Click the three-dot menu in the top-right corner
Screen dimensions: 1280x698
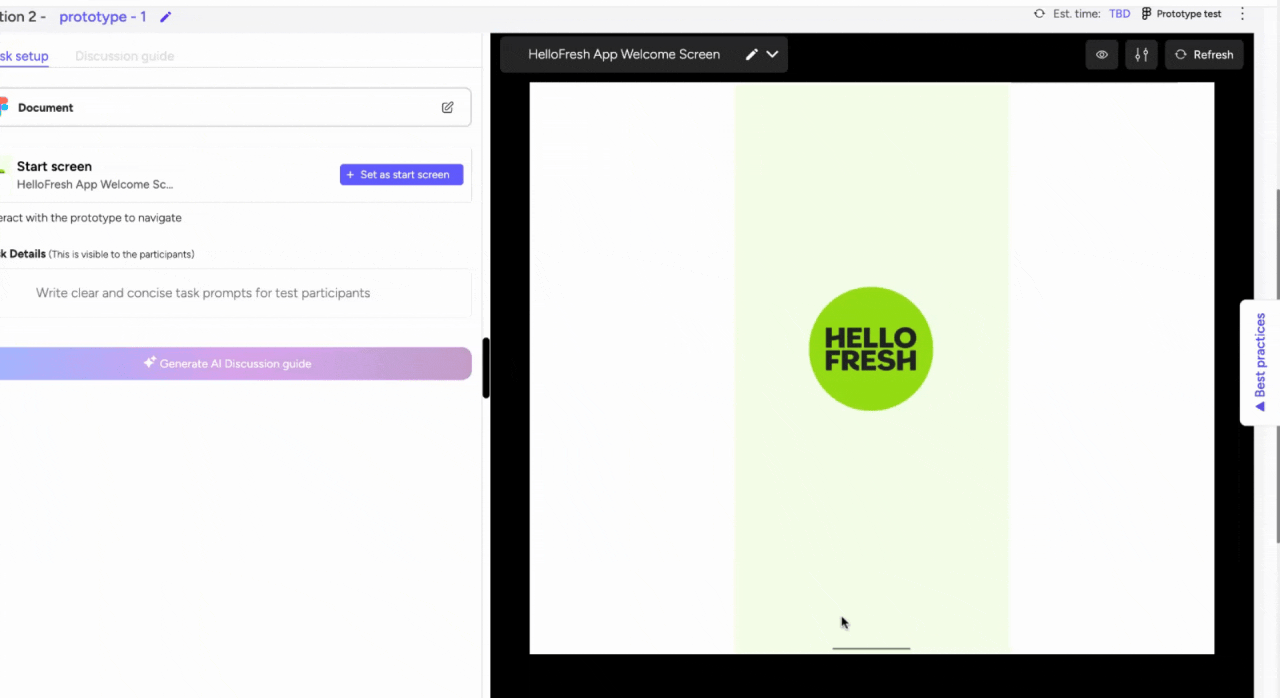(1243, 13)
